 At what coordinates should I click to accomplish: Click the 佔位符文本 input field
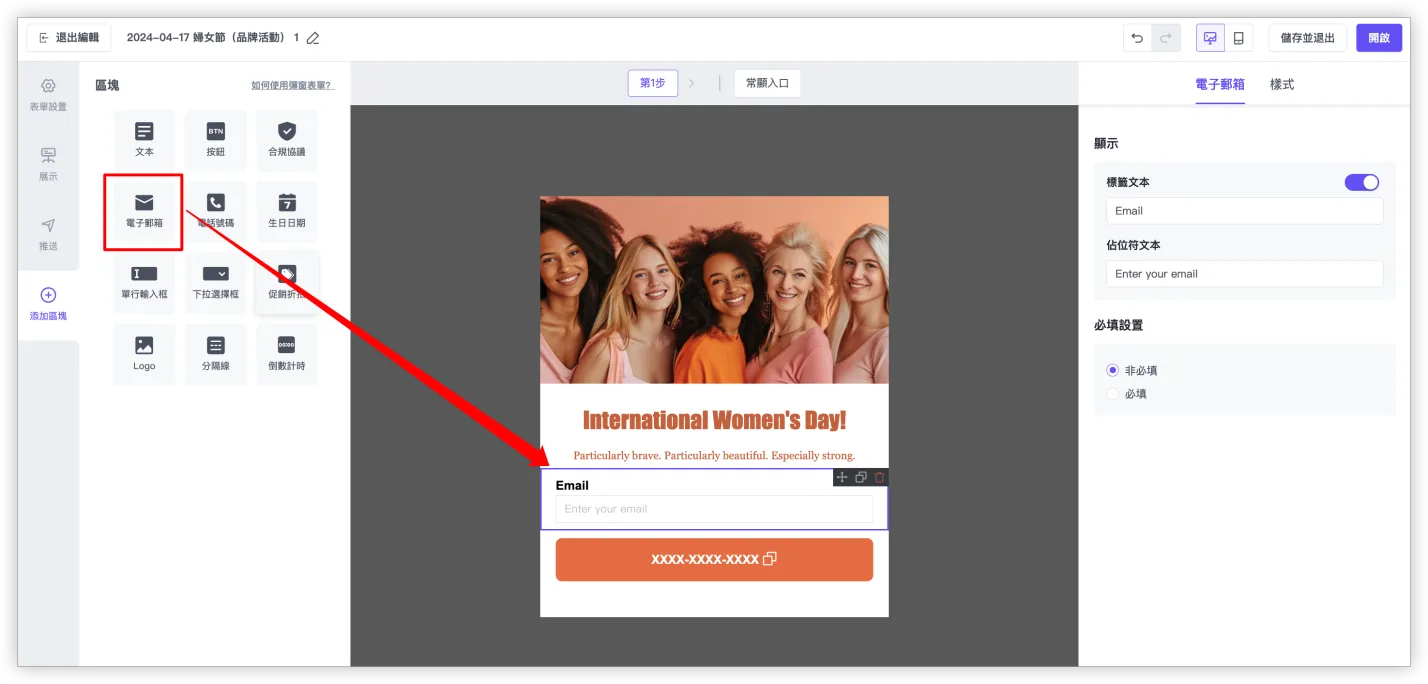click(x=1244, y=274)
